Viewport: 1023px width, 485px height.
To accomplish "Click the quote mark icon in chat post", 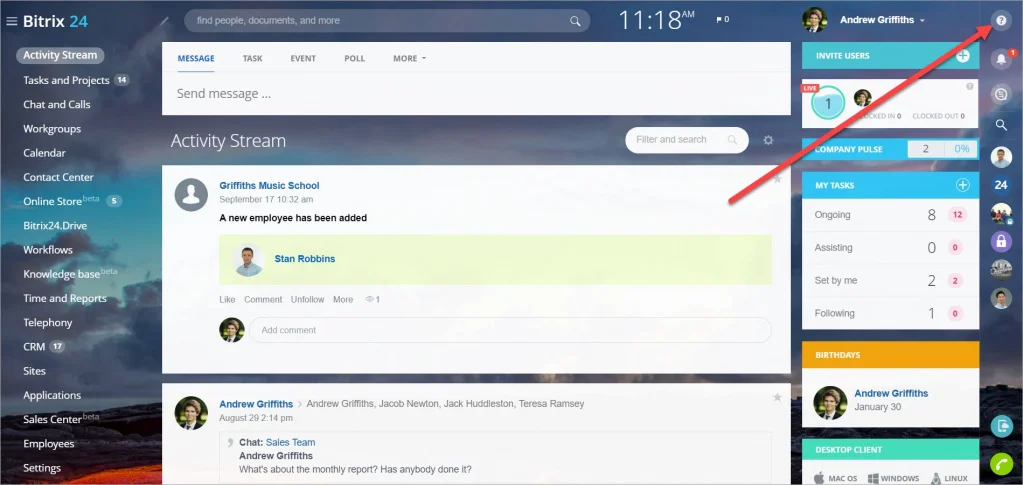I will coord(230,443).
